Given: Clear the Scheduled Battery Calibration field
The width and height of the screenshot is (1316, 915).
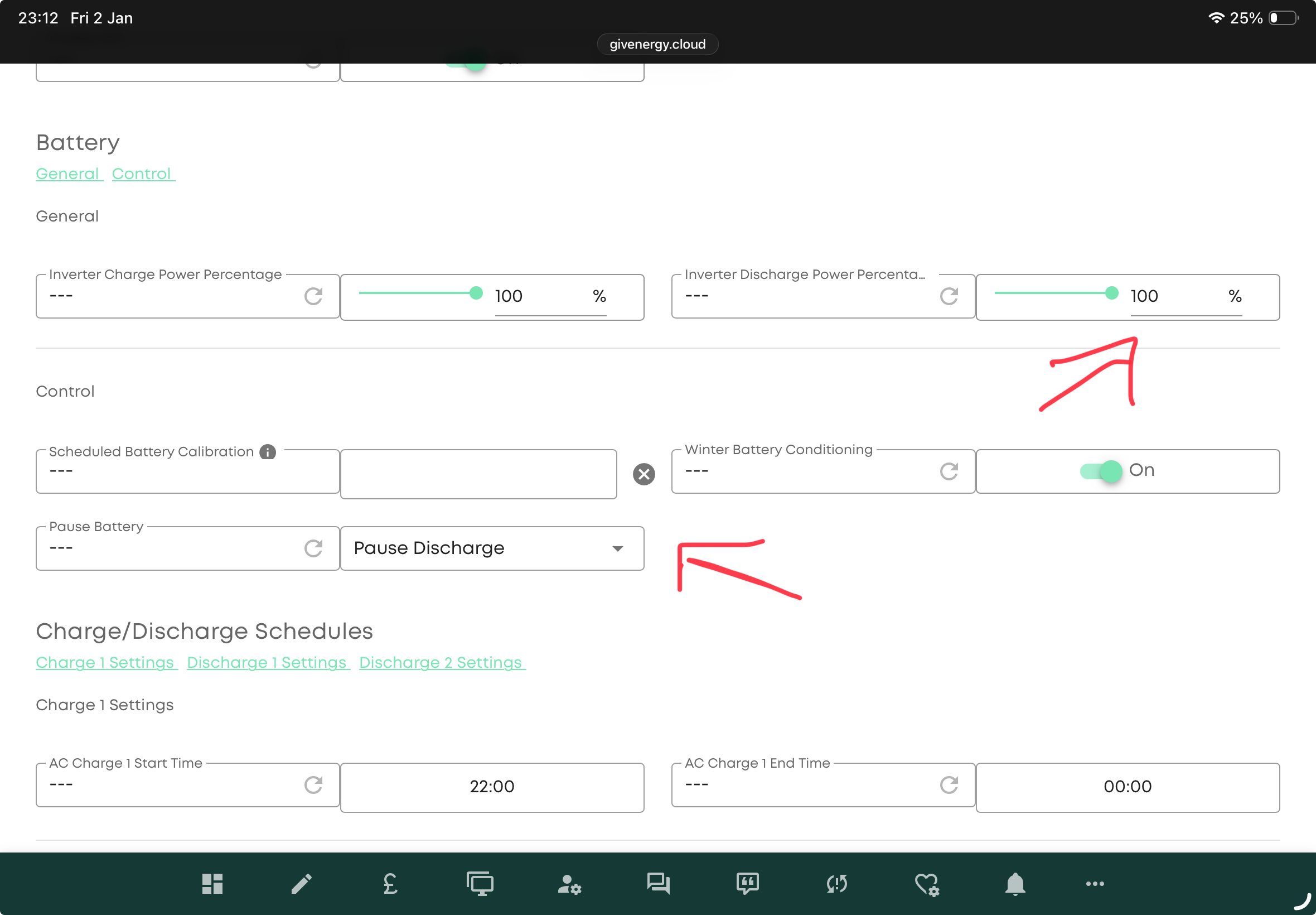Looking at the screenshot, I should pos(644,474).
